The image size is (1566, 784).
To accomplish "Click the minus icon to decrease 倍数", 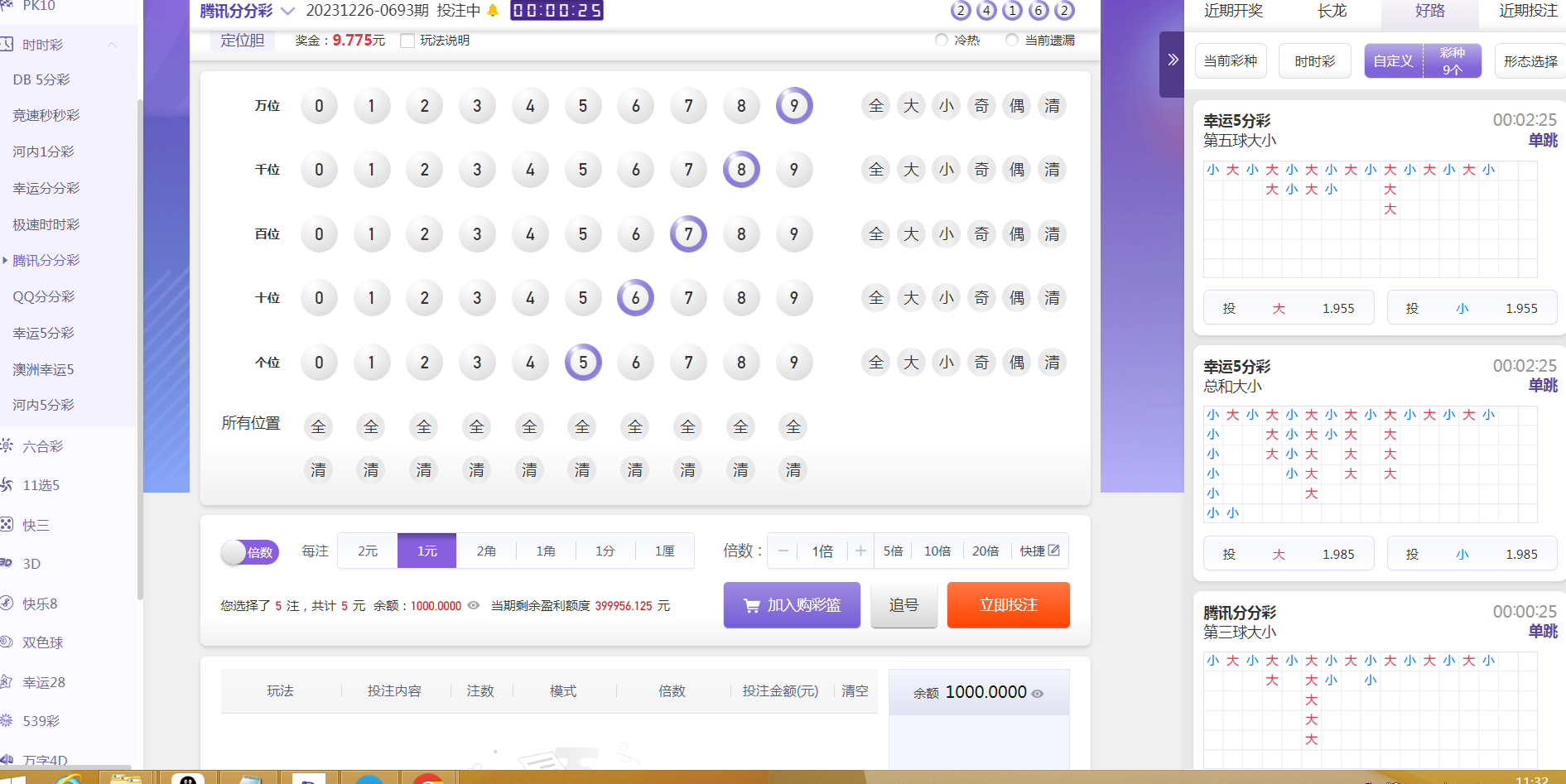I will tap(783, 551).
